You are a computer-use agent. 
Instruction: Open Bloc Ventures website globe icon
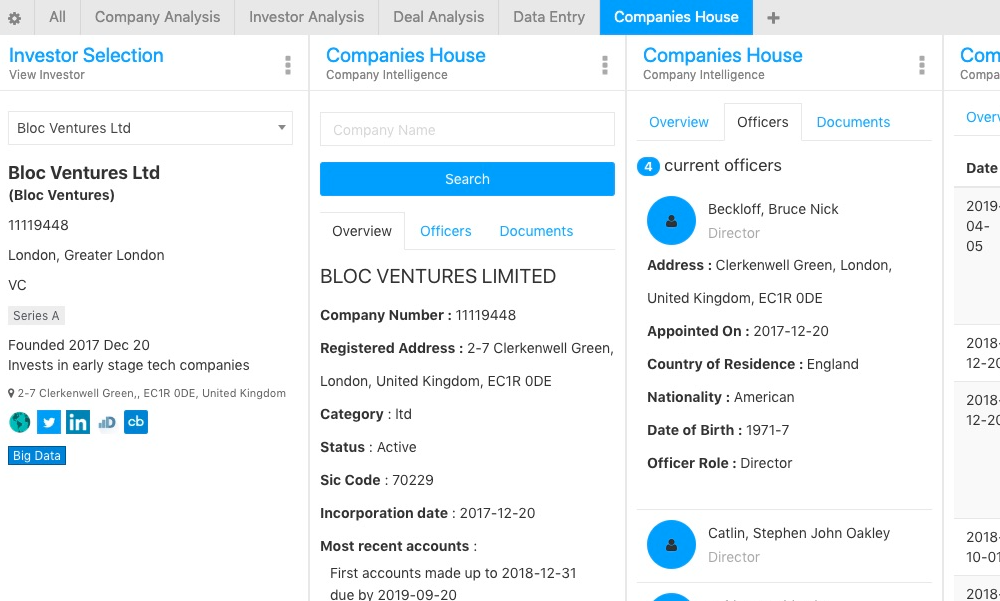[20, 422]
